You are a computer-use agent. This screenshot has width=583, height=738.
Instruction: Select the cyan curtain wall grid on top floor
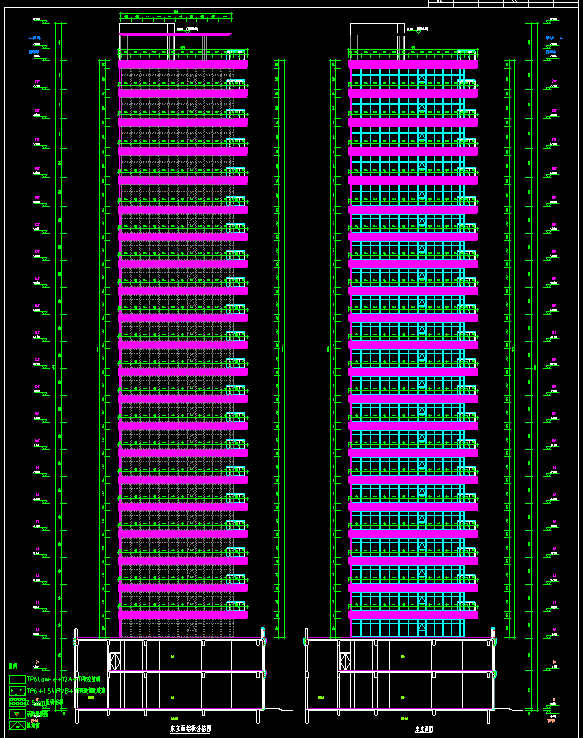pyautogui.click(x=408, y=78)
